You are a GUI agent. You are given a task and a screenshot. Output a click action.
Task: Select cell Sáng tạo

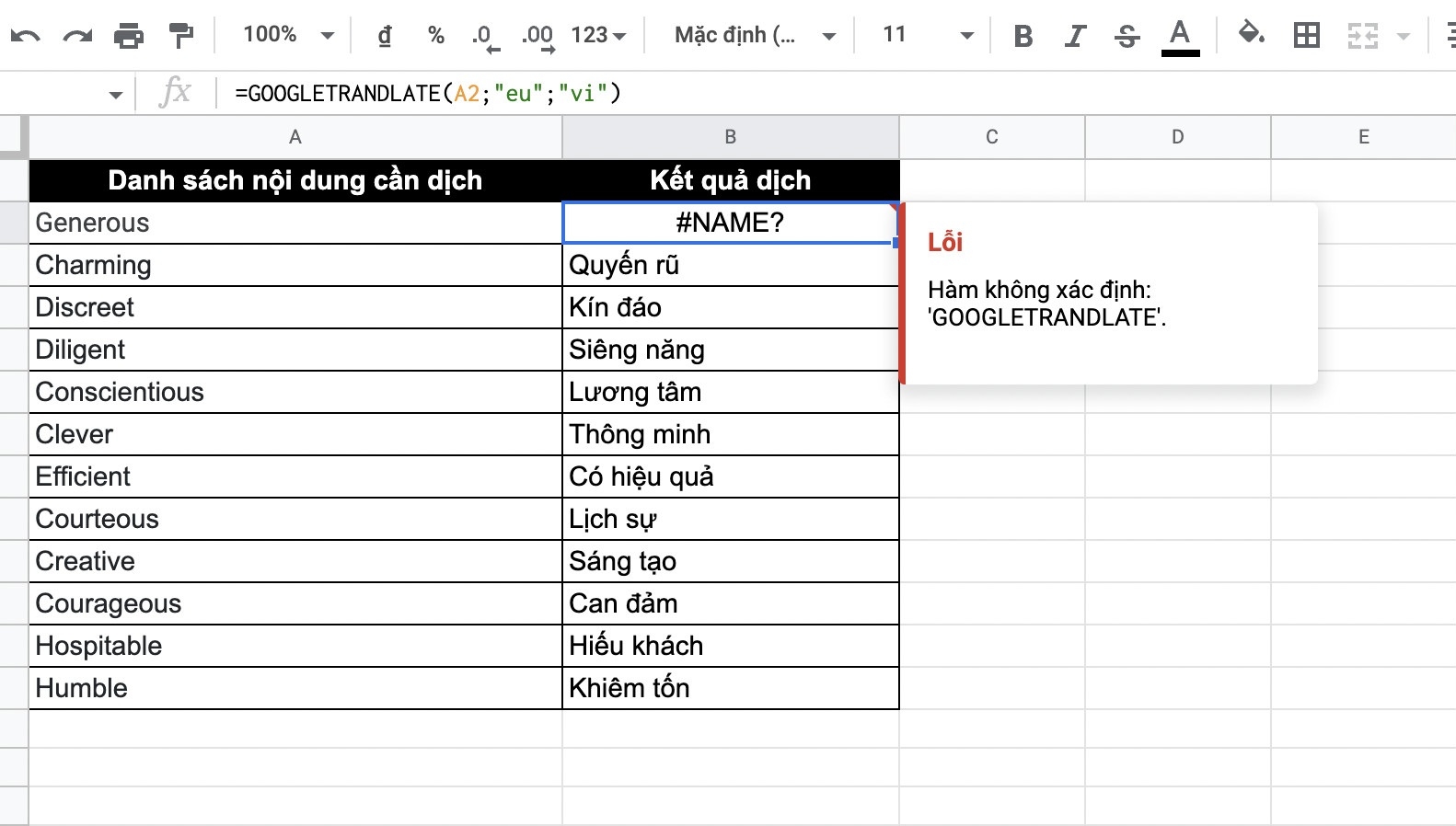coord(731,561)
